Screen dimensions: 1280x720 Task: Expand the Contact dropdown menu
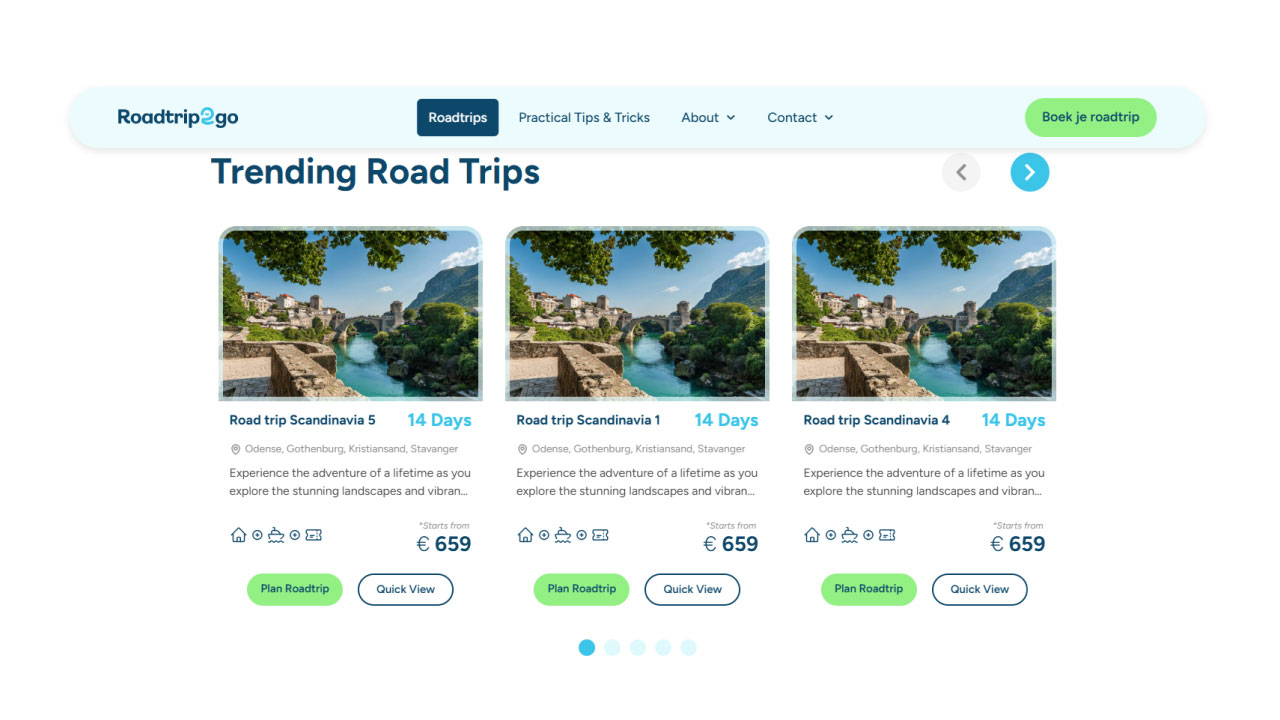pyautogui.click(x=800, y=117)
